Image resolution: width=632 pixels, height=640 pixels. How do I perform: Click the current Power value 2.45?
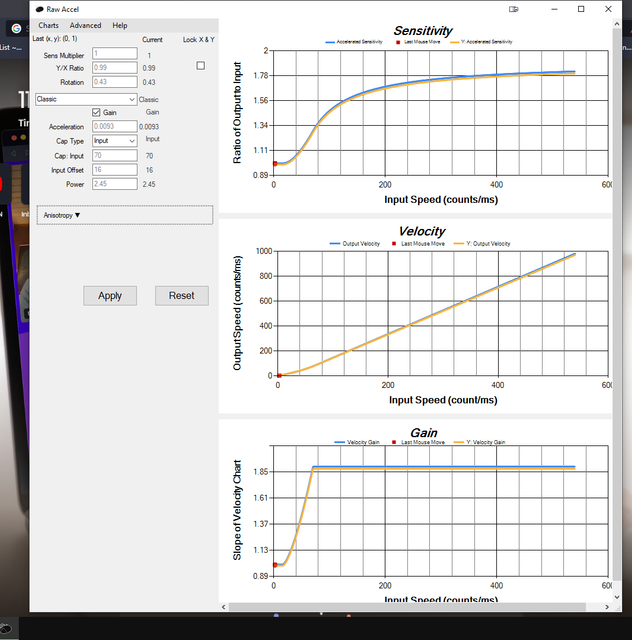coord(149,184)
